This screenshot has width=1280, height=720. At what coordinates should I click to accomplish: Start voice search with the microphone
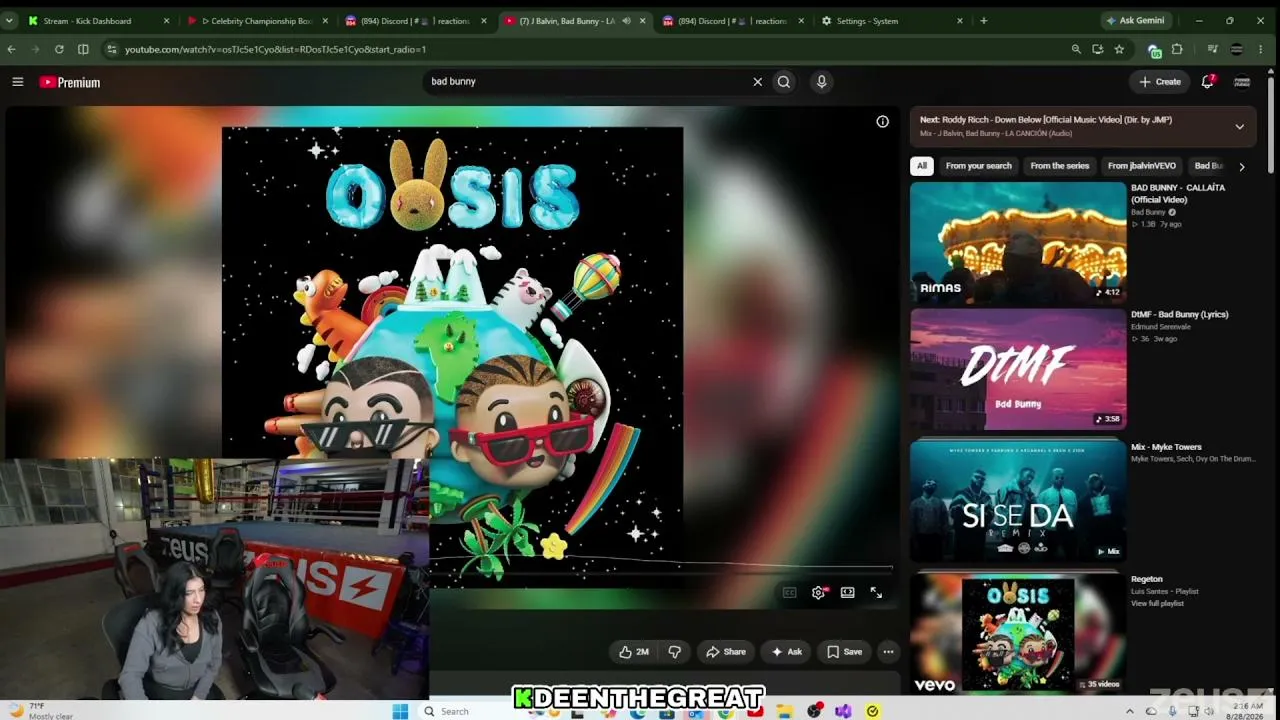821,82
